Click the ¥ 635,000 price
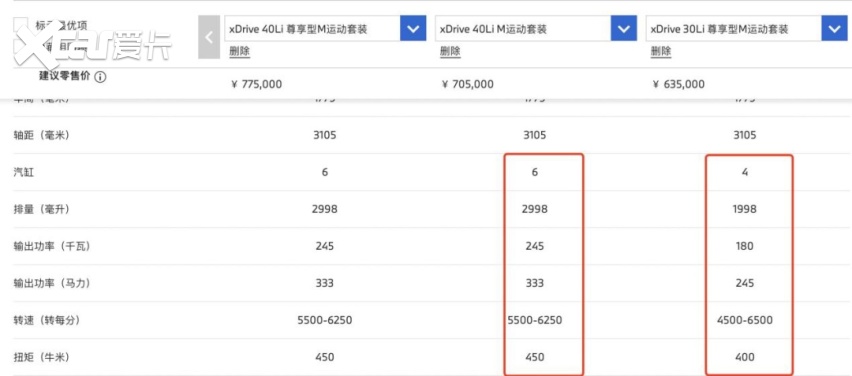The image size is (852, 376). click(679, 84)
